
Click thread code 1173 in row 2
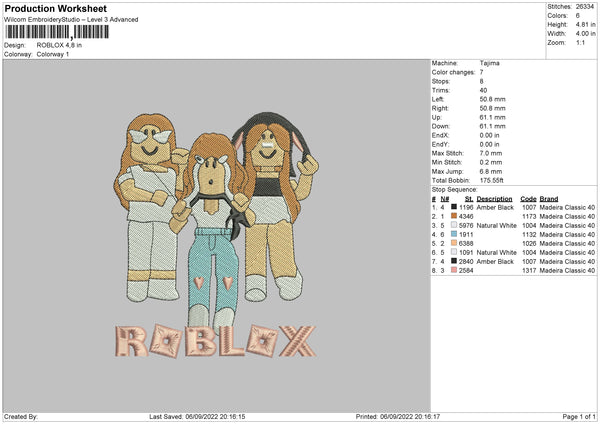529,217
